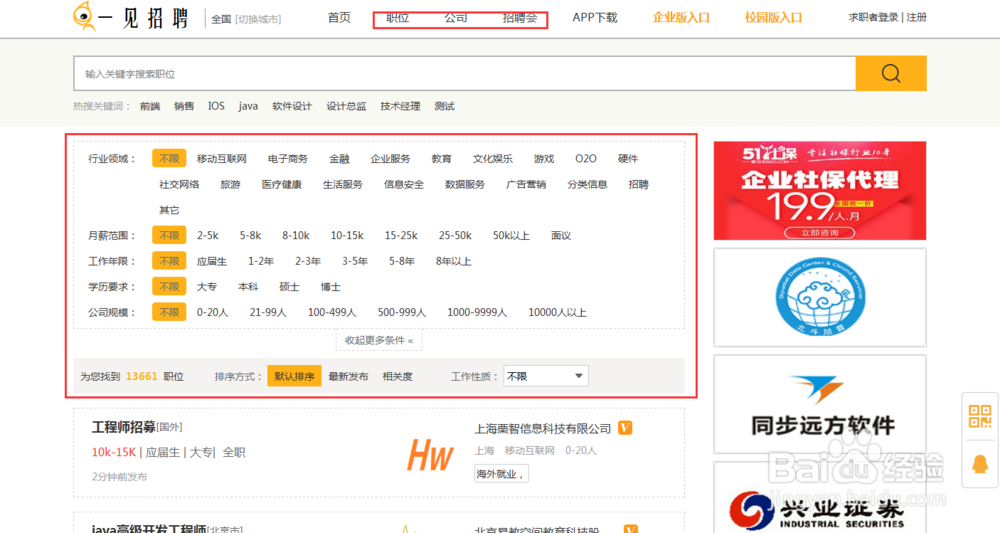Image resolution: width=1000 pixels, height=533 pixels.
Task: Open the 职位 navigation tab
Action: click(397, 18)
